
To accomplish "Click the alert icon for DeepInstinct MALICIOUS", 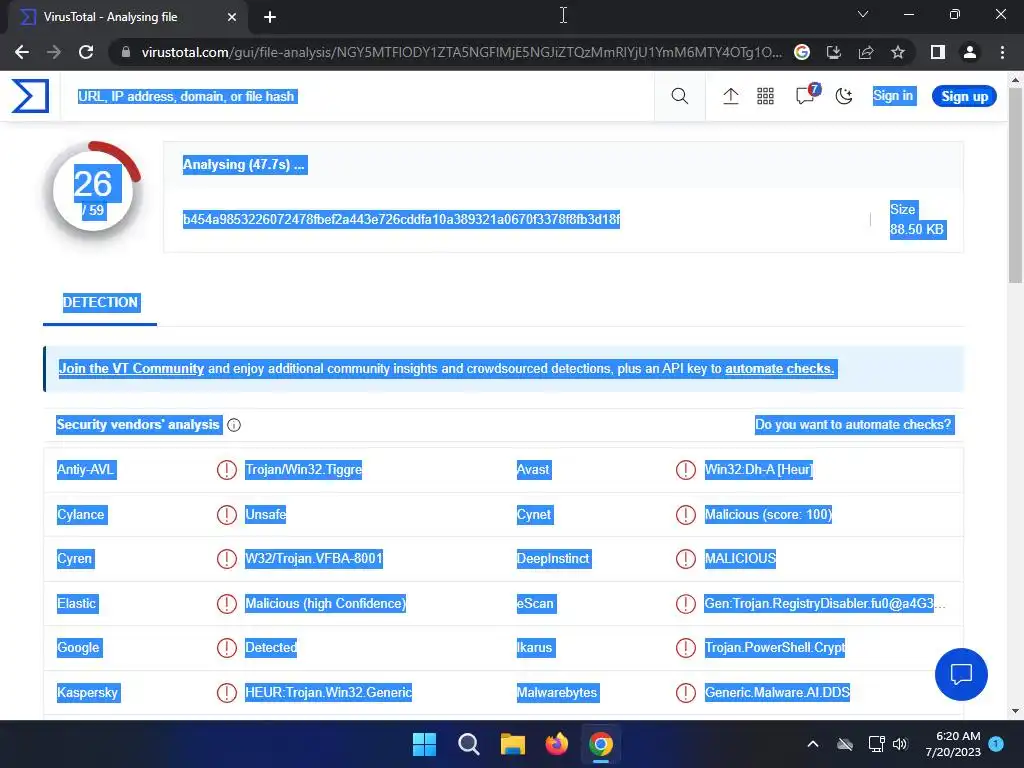I will point(685,559).
